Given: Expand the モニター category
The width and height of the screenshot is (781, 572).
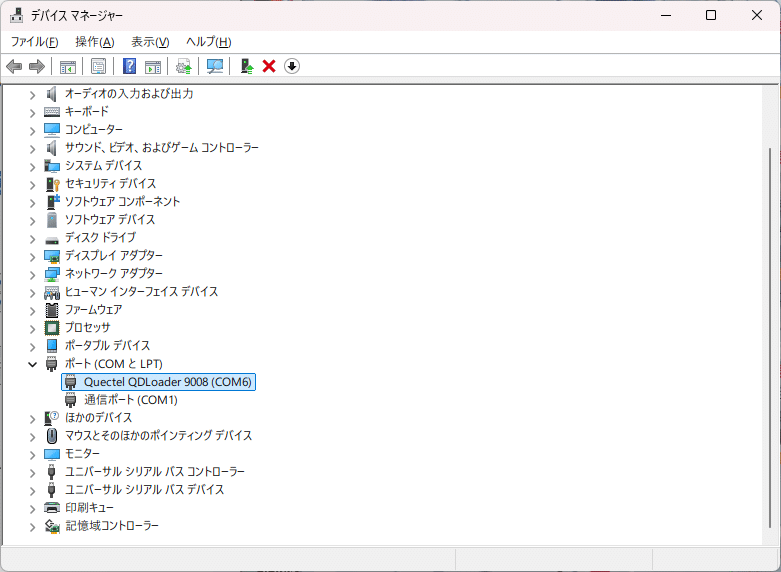Looking at the screenshot, I should pos(32,454).
